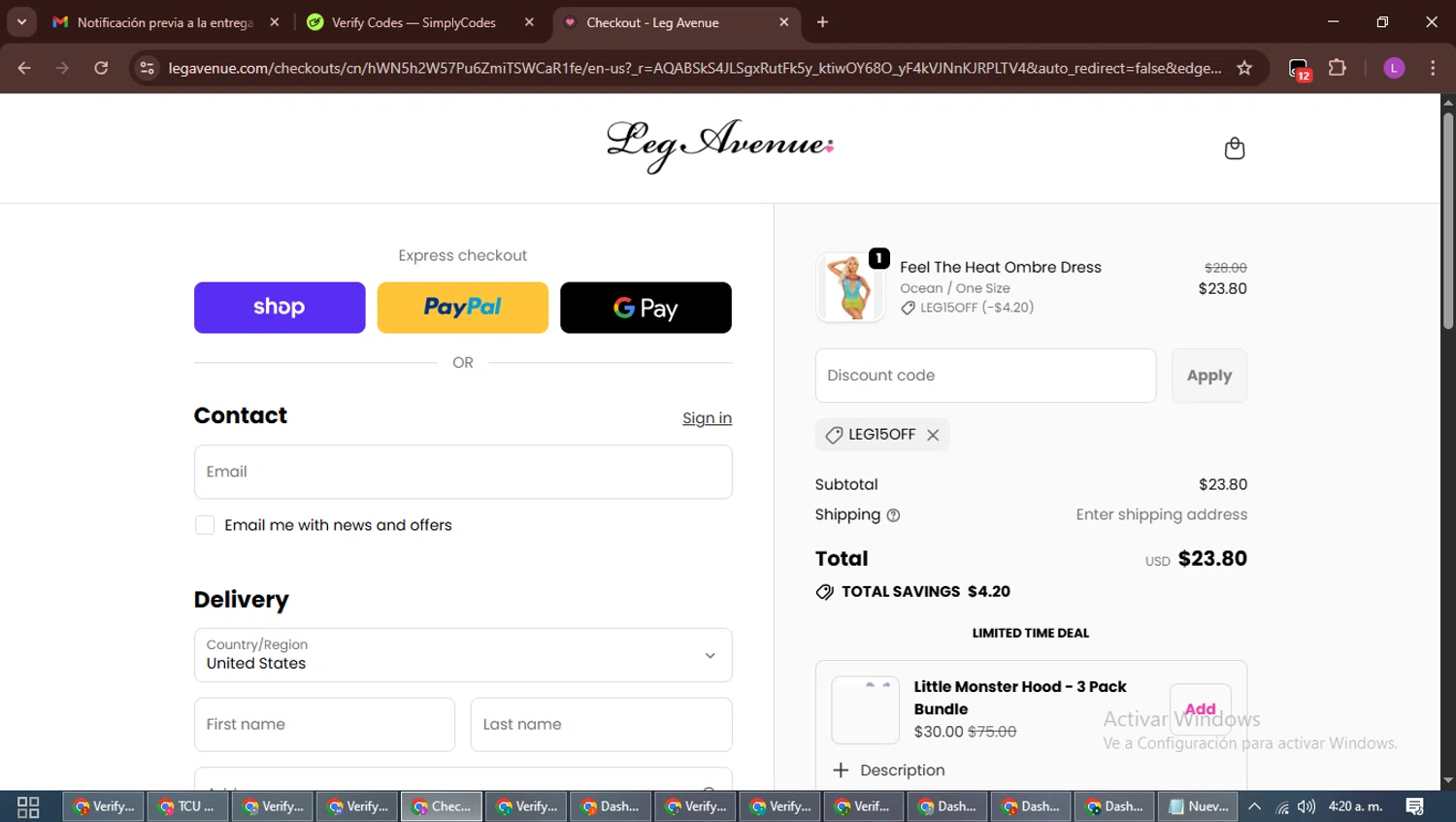Screen dimensions: 1456x822
Task: Open the Country/Region dropdown
Action: coord(463,655)
